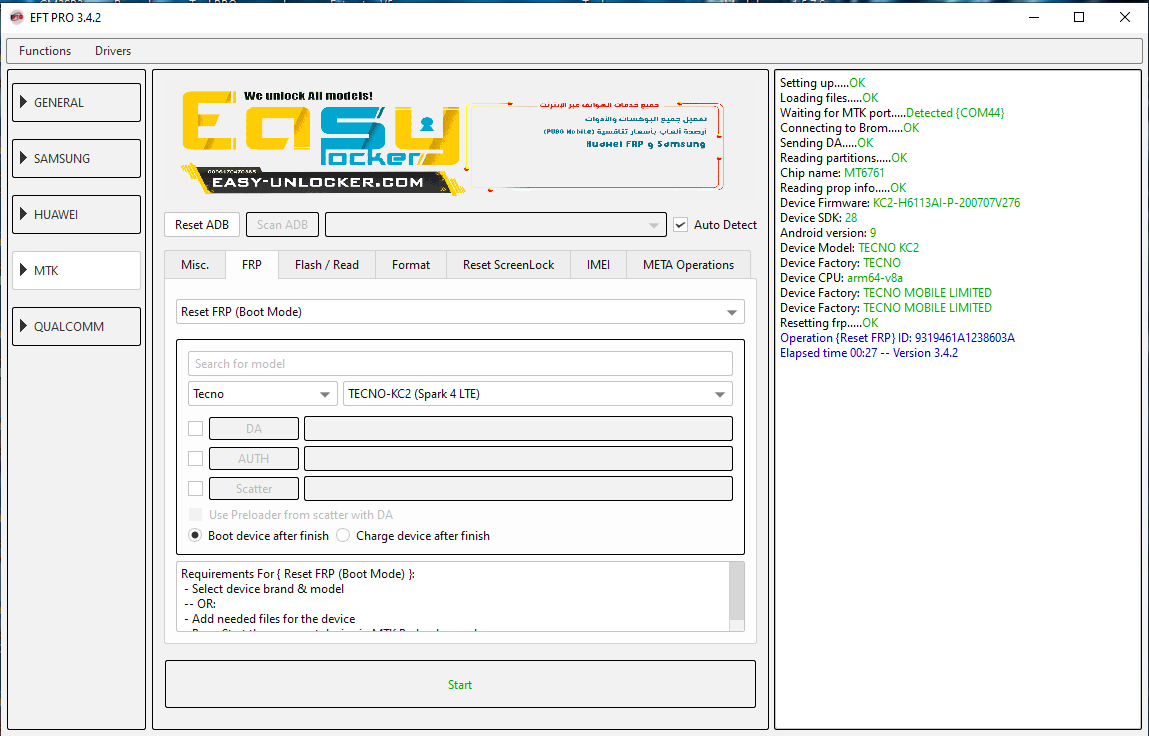Toggle the Auto Detect checkbox
1149x736 pixels.
681,224
